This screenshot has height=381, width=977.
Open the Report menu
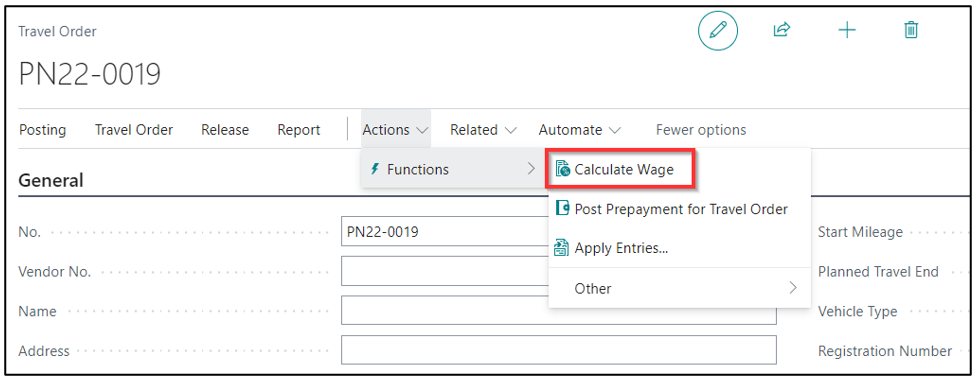tap(299, 130)
